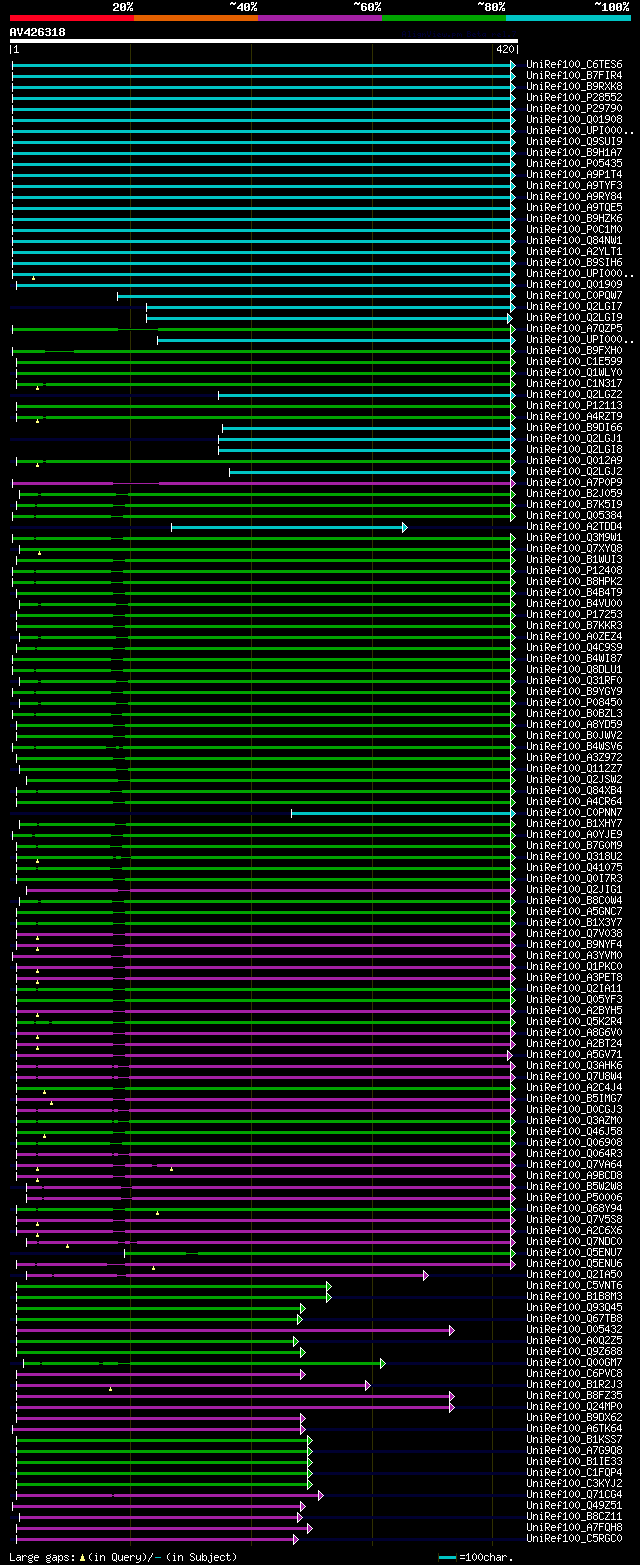
Task: Select the UniRef100_Q00GM7 label
Action: [x=573, y=1362]
